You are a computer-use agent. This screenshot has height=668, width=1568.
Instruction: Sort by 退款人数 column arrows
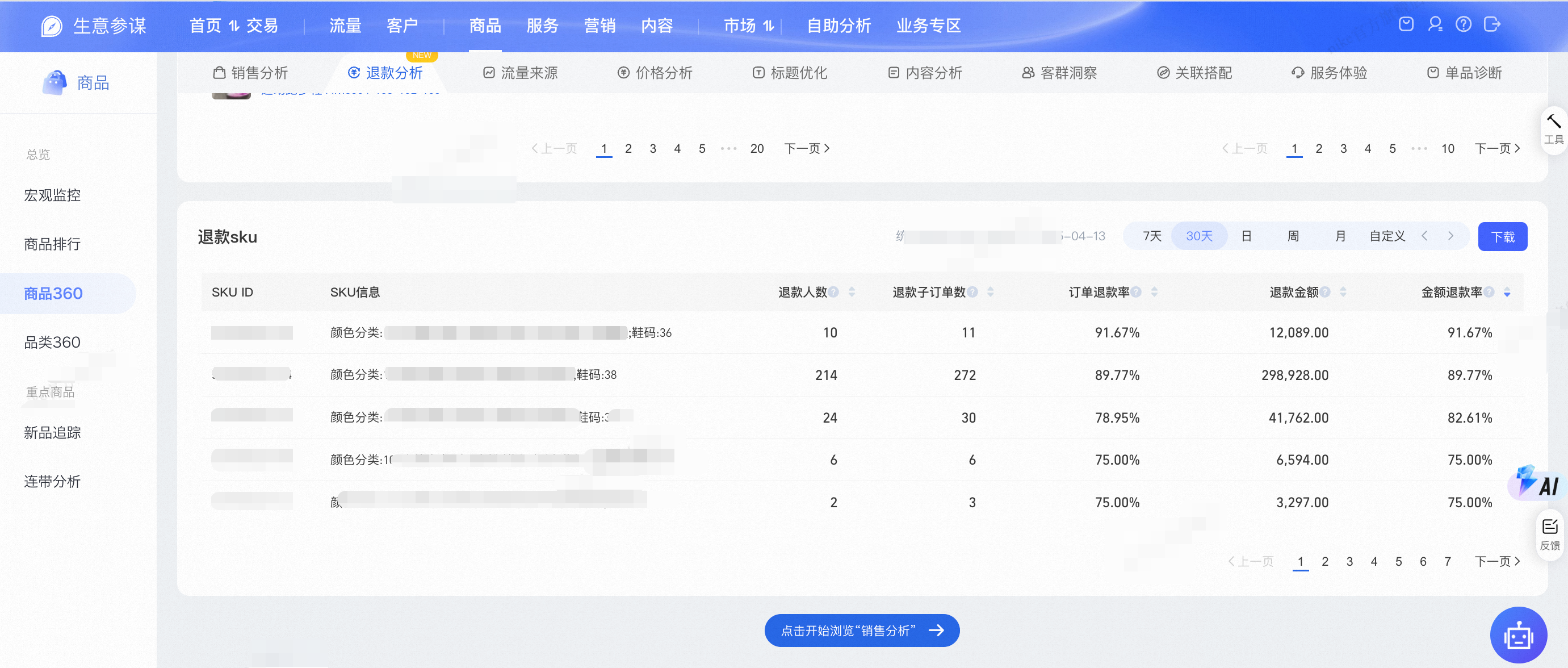click(x=852, y=291)
